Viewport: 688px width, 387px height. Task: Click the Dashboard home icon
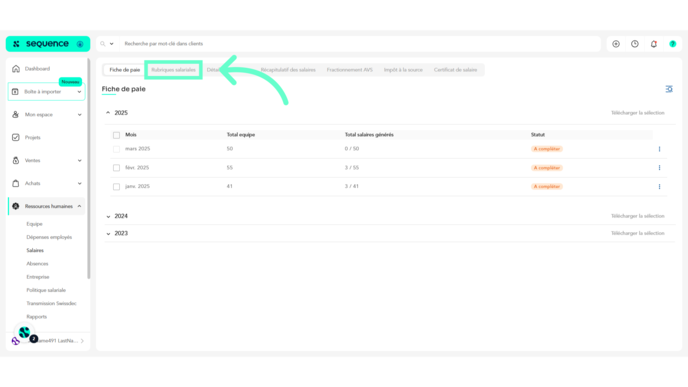pyautogui.click(x=16, y=68)
